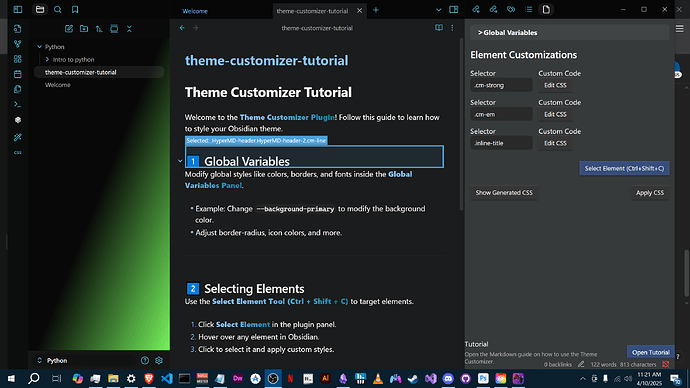690x388 pixels.
Task: Create a new folder in file explorer
Action: click(x=84, y=29)
